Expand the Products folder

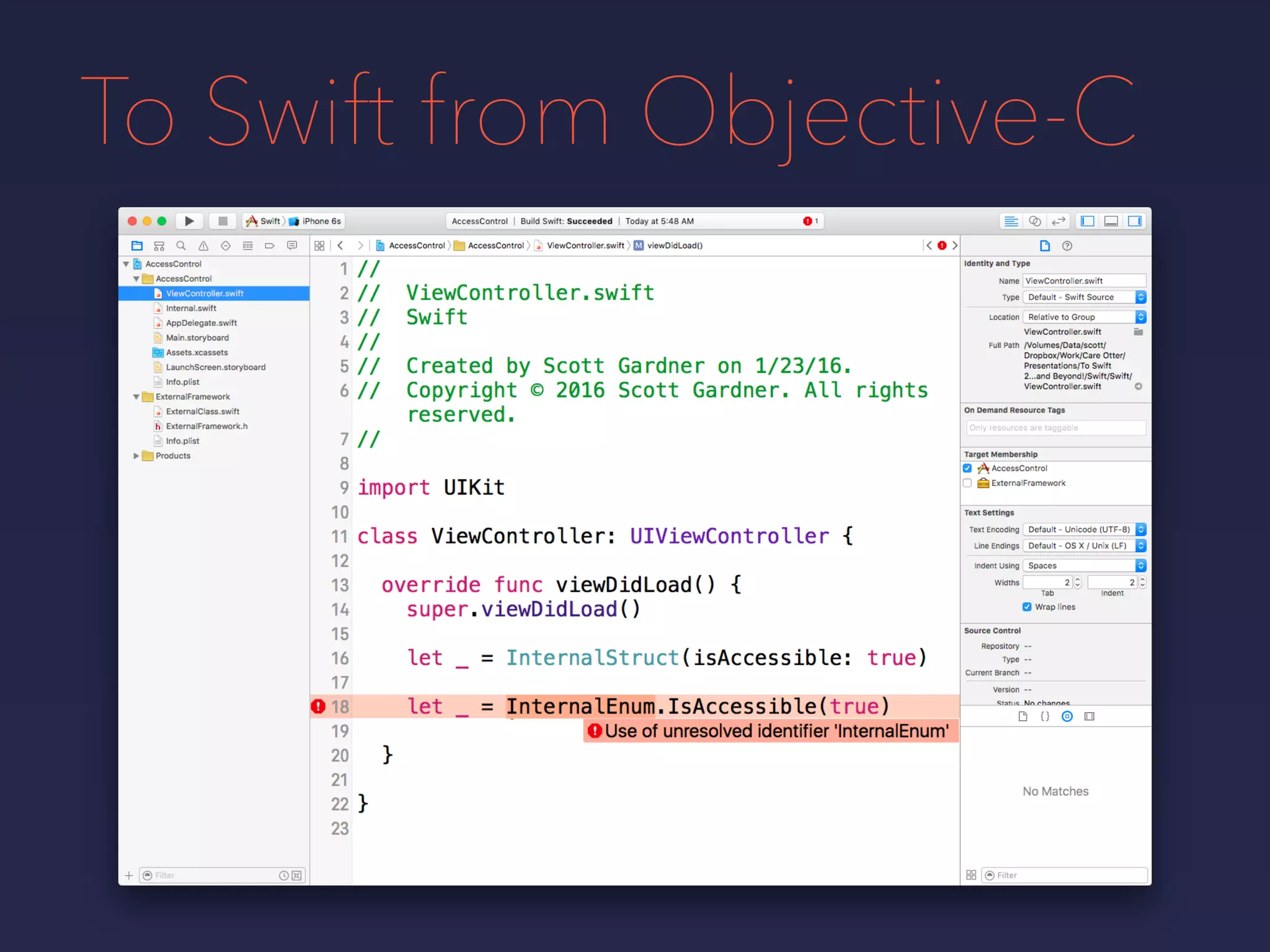coord(136,456)
